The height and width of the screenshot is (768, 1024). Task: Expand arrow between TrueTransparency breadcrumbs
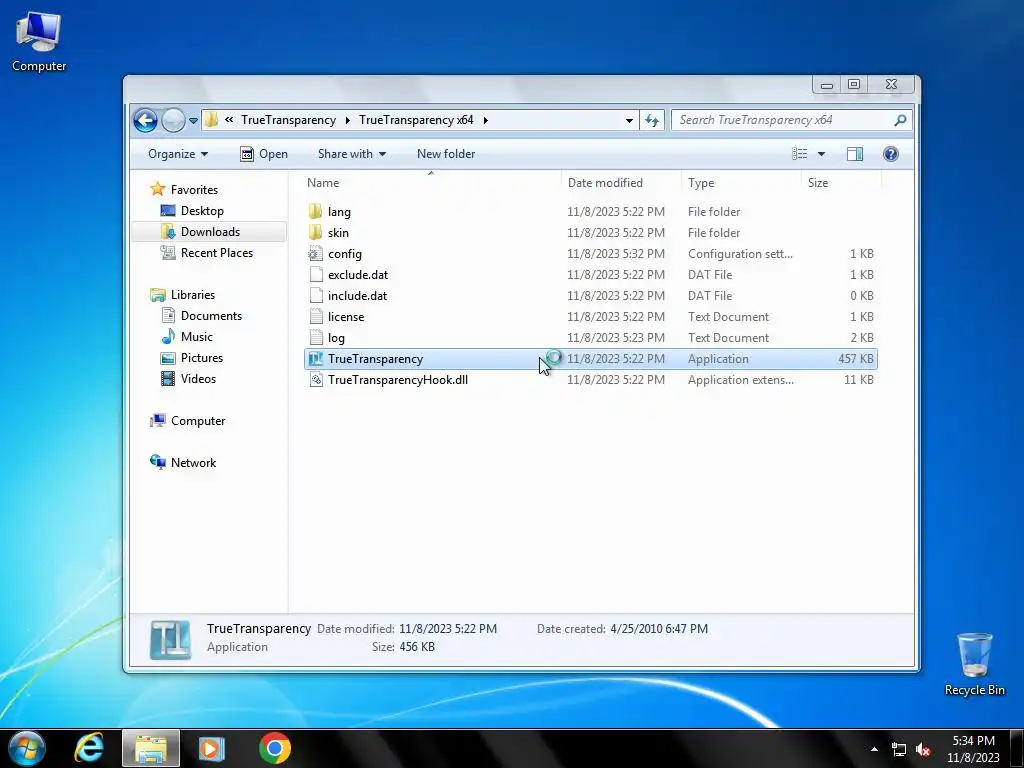tap(347, 120)
